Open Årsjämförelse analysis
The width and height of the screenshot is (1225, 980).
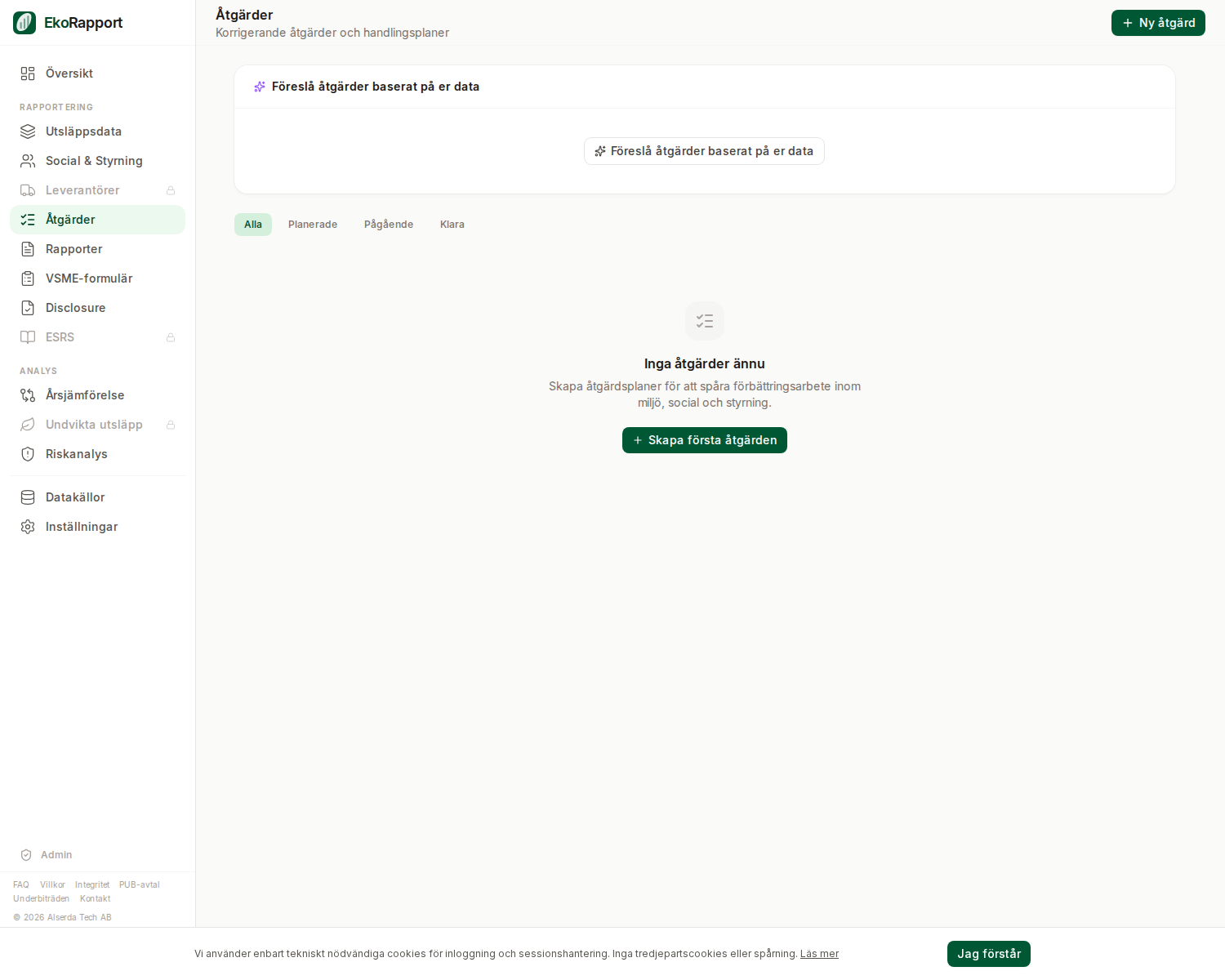tap(97, 395)
